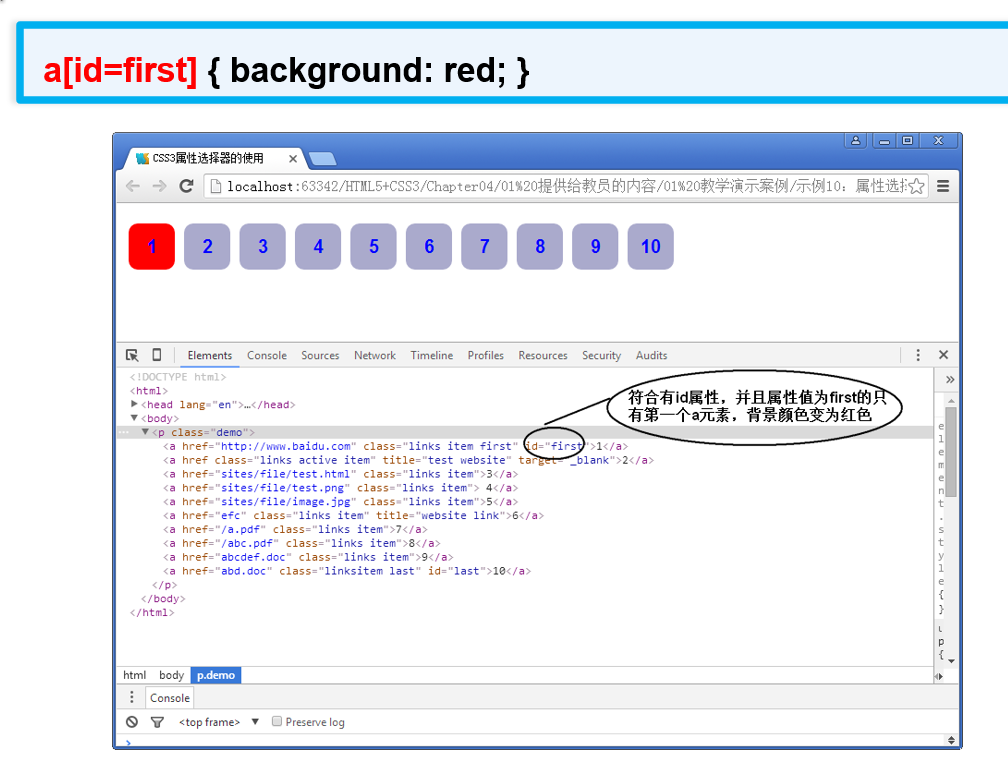Viewport: 1008px width, 775px height.
Task: Open Chrome hamburger menu
Action: pos(943,186)
